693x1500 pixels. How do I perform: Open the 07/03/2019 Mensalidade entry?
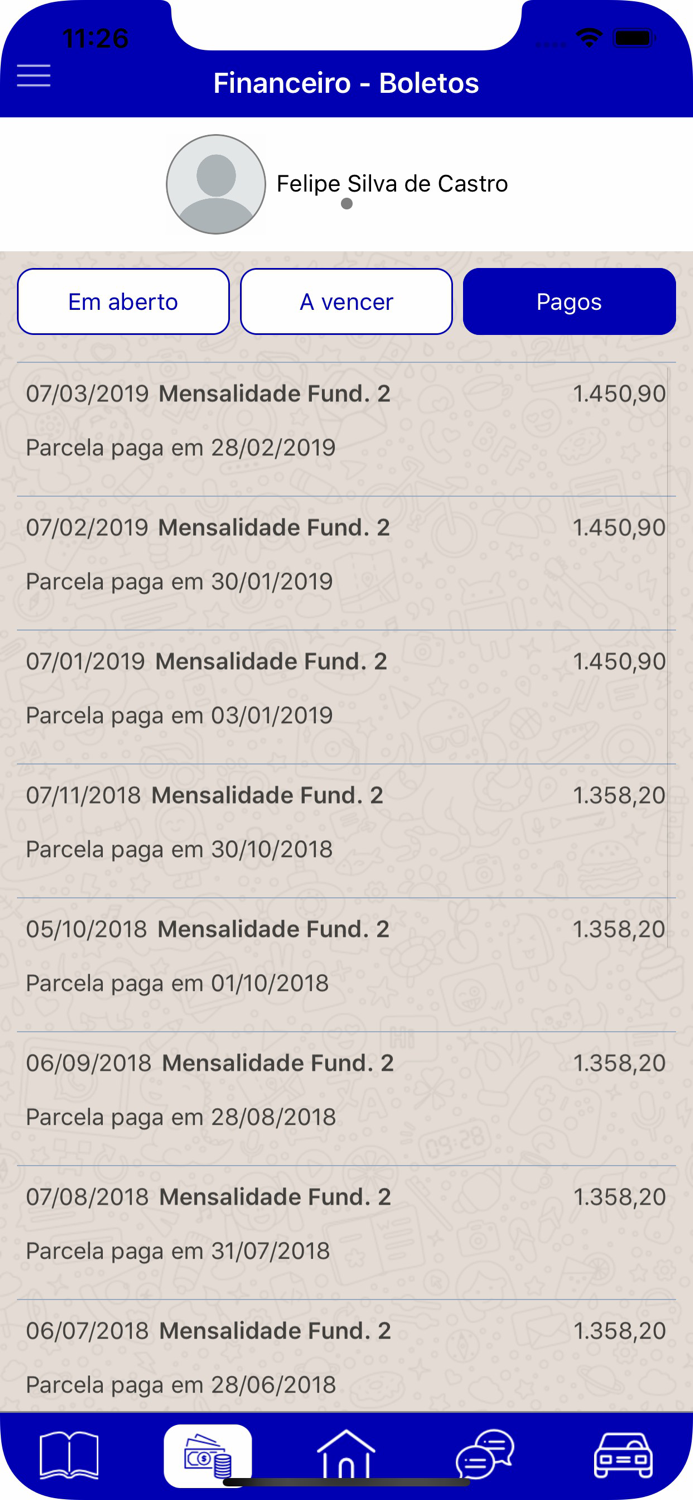pyautogui.click(x=346, y=421)
